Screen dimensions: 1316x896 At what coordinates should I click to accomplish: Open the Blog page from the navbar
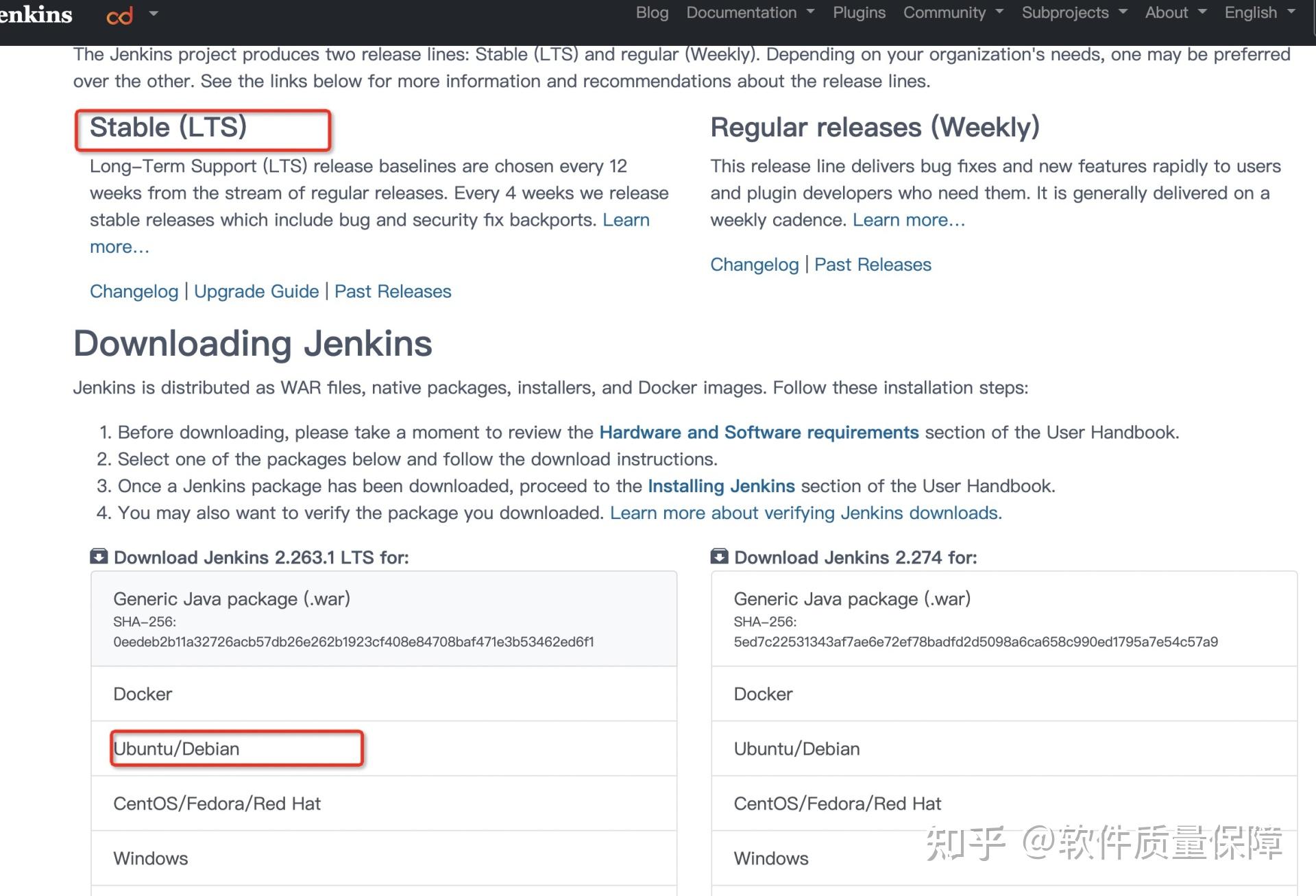pos(652,13)
